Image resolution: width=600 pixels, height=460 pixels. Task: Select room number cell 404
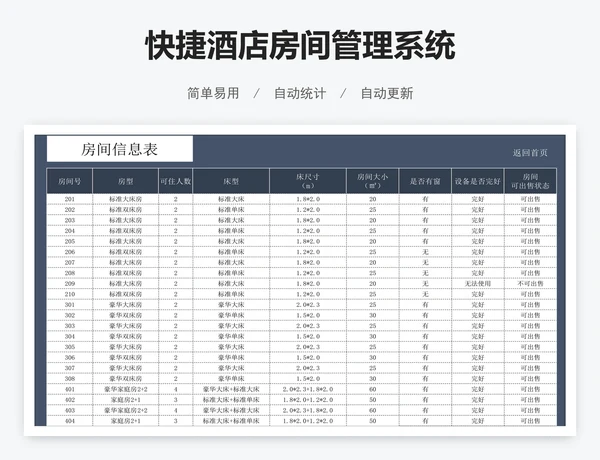click(x=70, y=421)
